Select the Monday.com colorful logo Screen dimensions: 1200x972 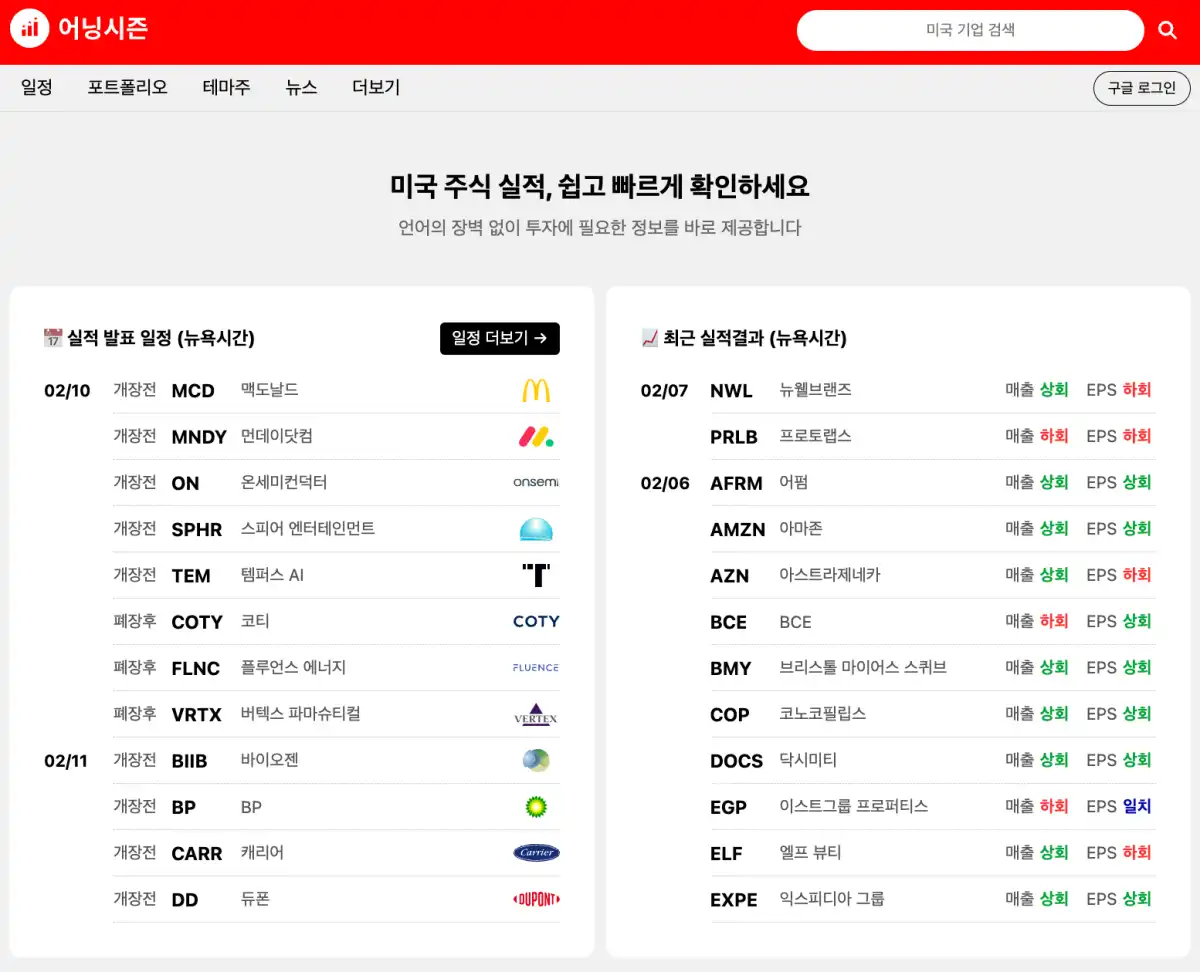pos(537,436)
